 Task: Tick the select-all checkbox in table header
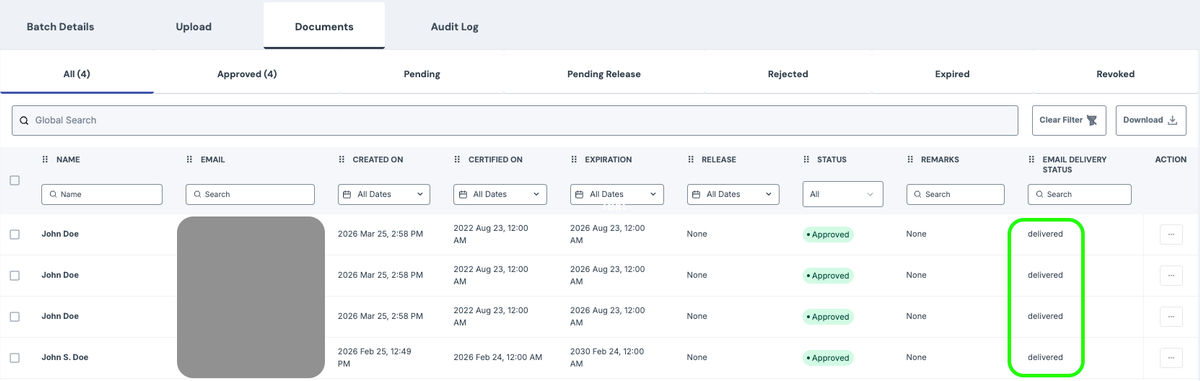[x=14, y=180]
